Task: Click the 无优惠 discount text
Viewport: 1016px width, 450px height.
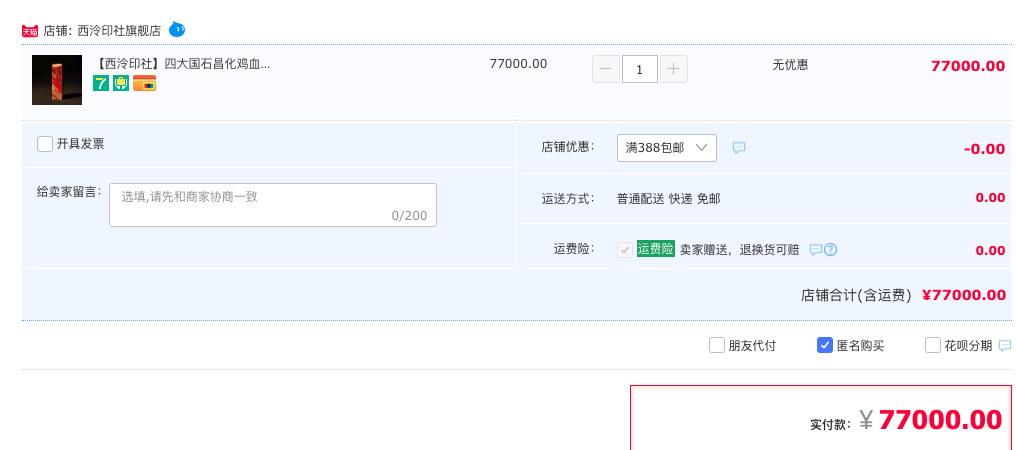Action: (790, 65)
